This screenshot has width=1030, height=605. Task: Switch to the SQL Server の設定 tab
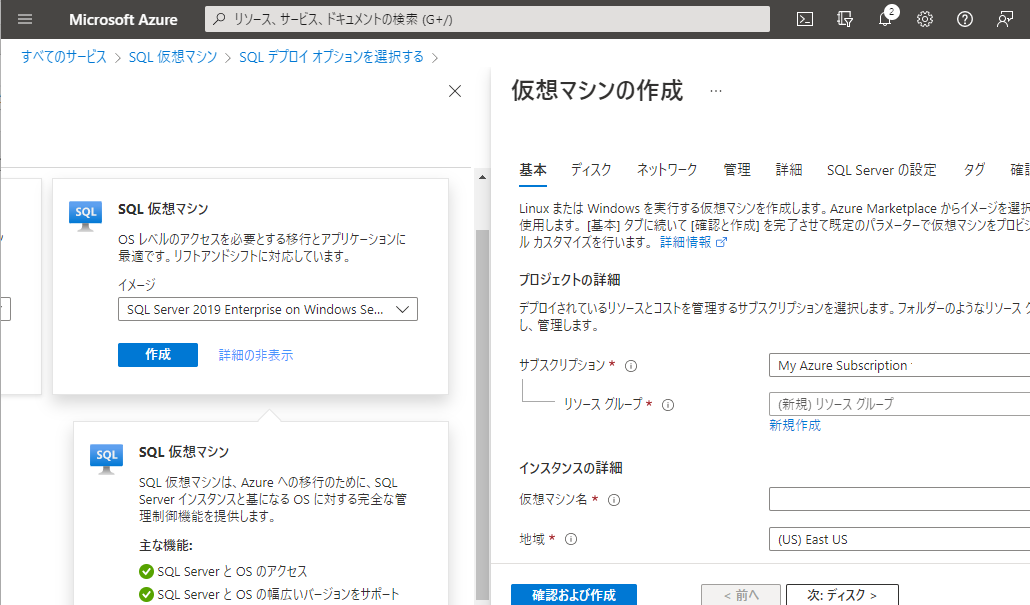point(881,170)
